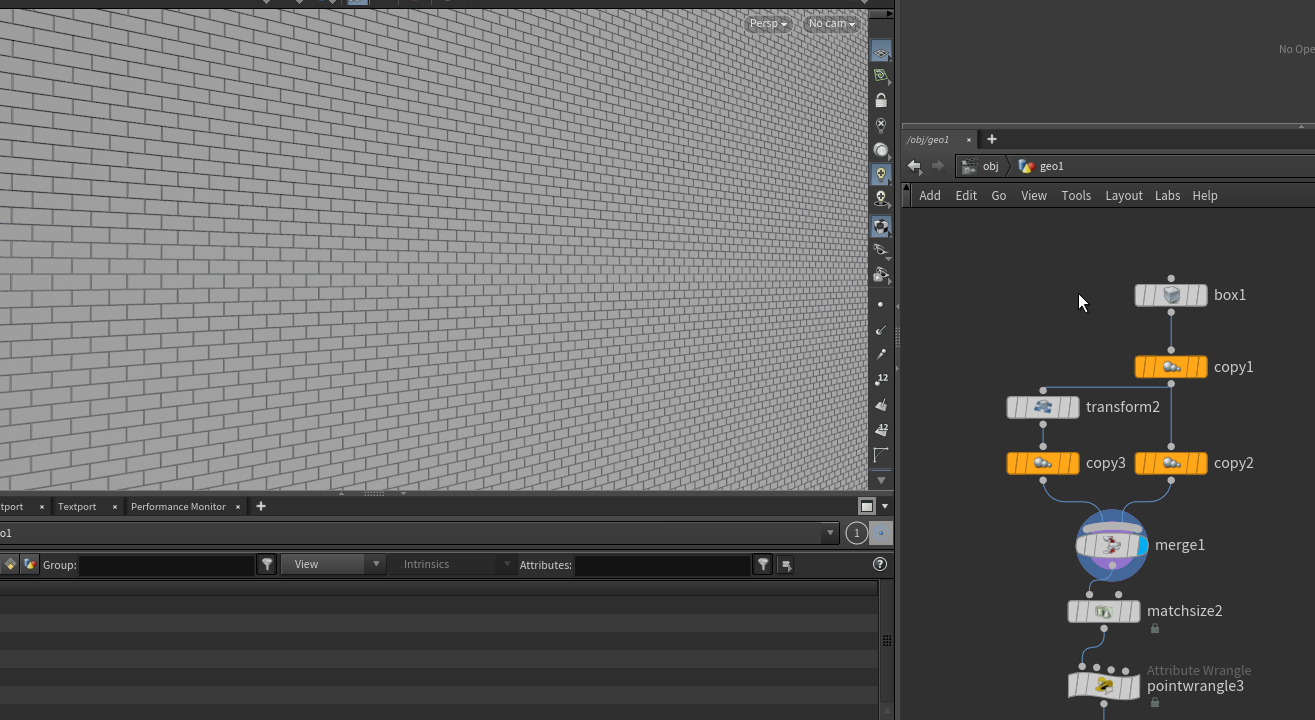Add a new tab next to Performance Monitor
The width and height of the screenshot is (1315, 720).
[261, 506]
